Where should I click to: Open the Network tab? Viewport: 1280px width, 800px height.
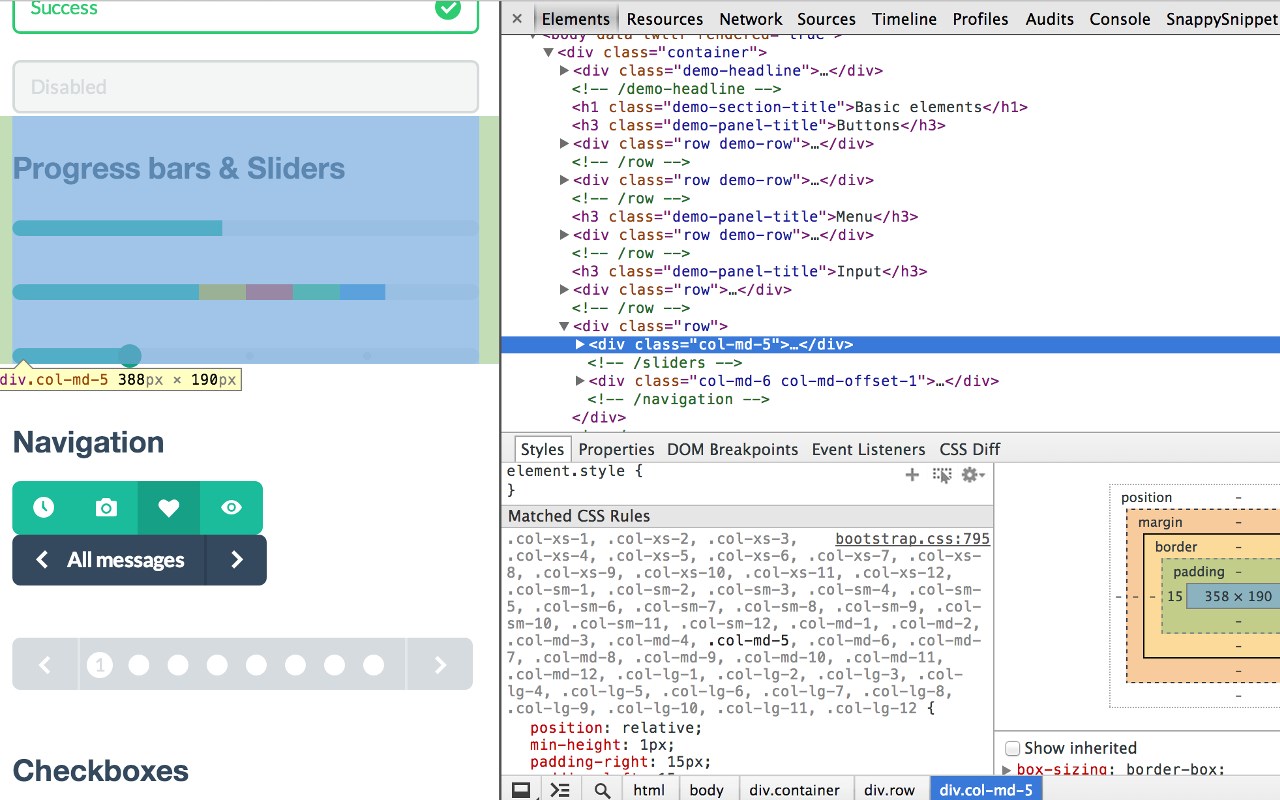(x=751, y=18)
